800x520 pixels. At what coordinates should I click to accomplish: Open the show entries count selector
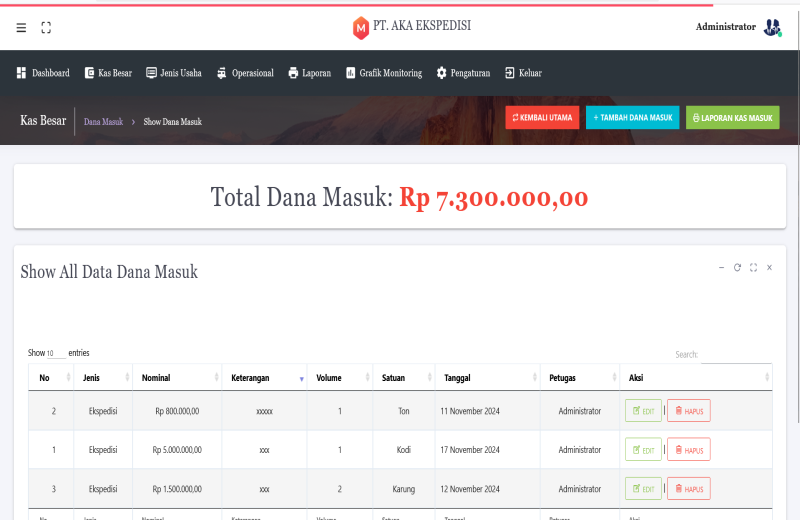[x=56, y=353]
